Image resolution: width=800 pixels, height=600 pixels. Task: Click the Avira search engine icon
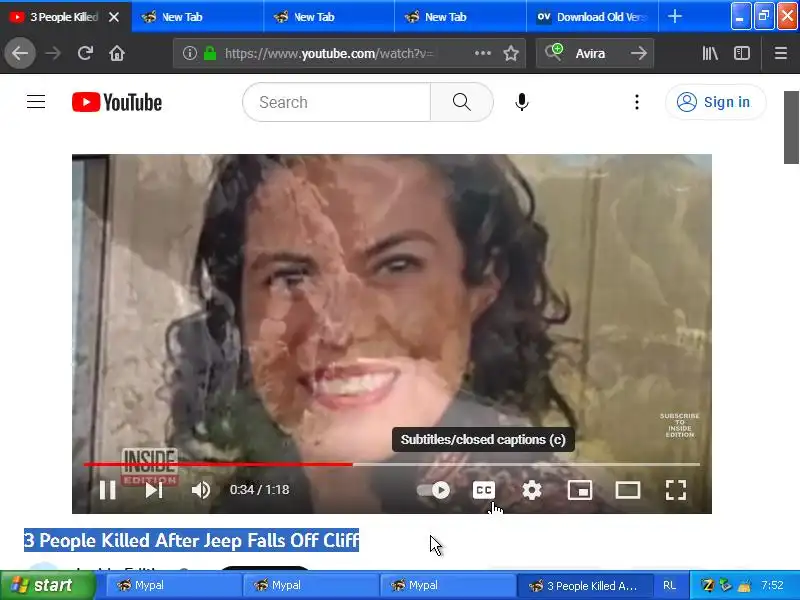point(554,52)
